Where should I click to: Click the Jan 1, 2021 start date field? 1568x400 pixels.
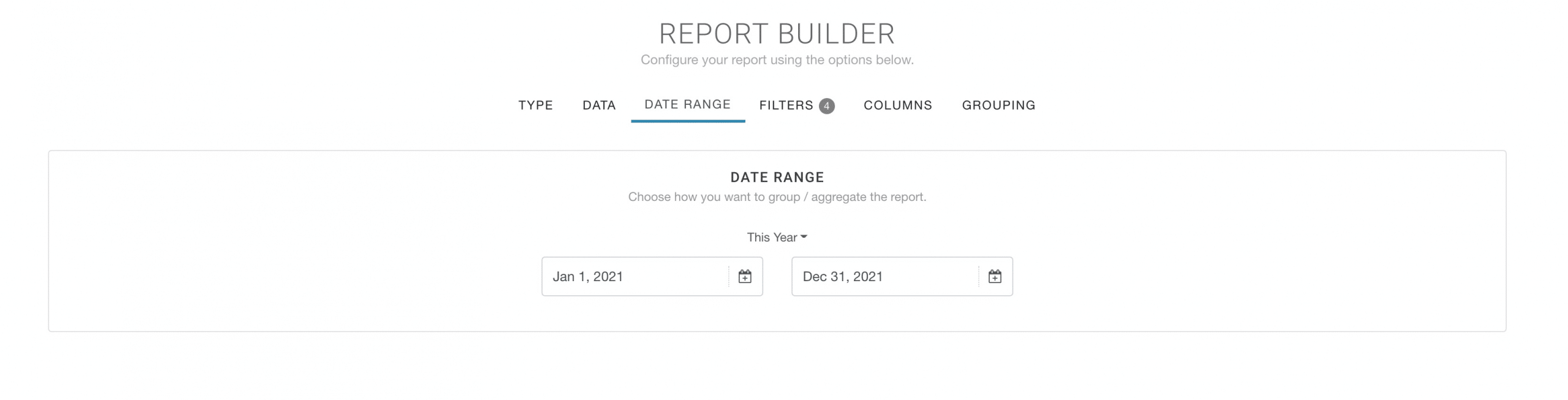pyautogui.click(x=652, y=276)
